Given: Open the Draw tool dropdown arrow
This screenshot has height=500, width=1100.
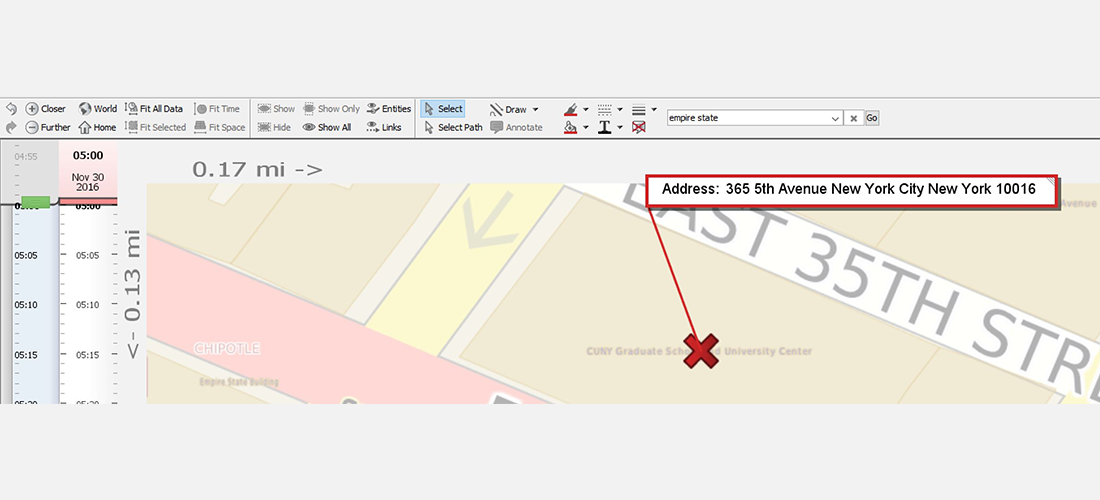Looking at the screenshot, I should pos(535,109).
